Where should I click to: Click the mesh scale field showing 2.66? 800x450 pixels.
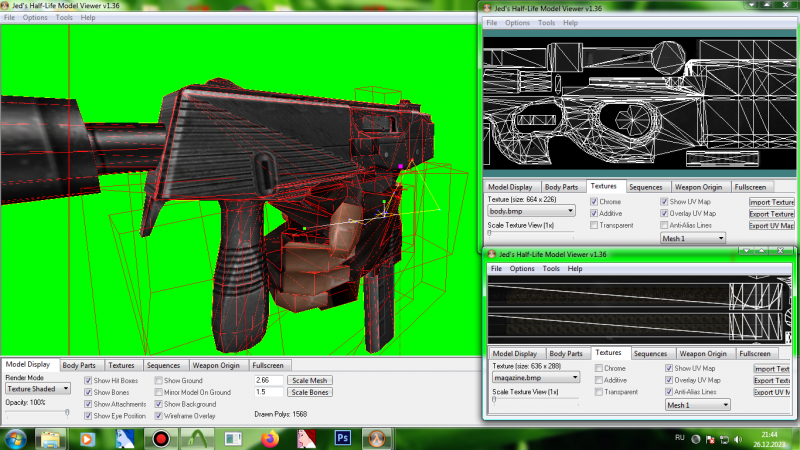point(268,381)
